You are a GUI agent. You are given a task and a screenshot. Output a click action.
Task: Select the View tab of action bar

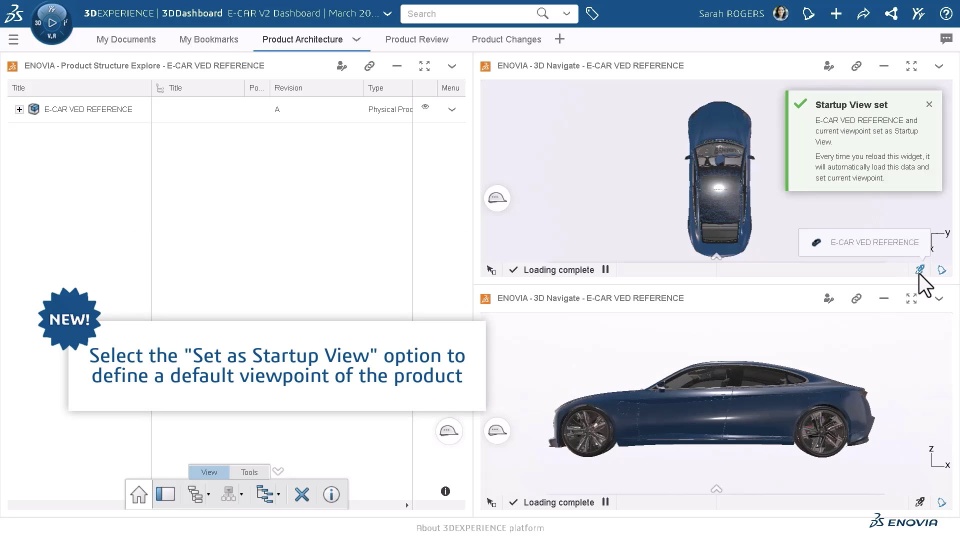click(x=209, y=472)
